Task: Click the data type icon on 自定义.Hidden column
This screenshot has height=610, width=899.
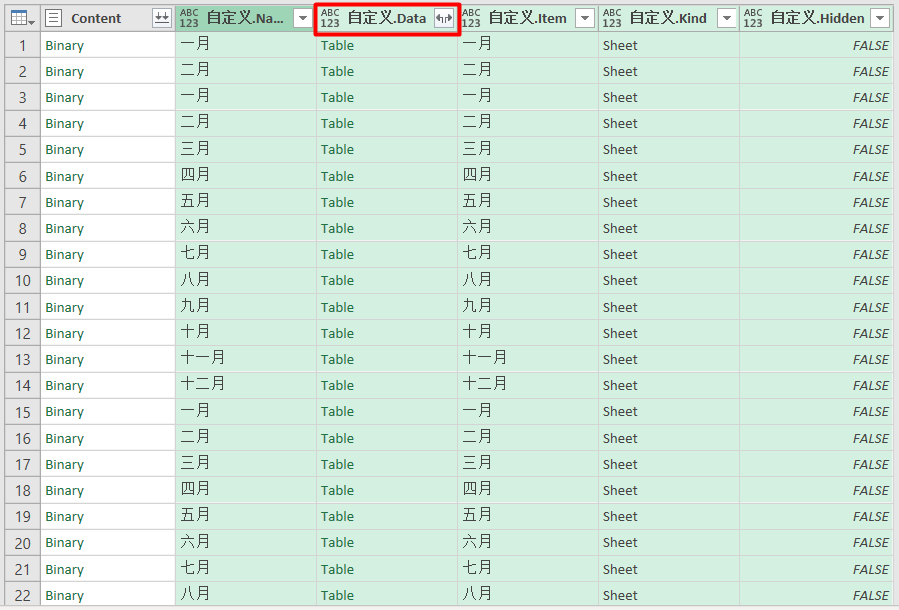Action: point(754,17)
